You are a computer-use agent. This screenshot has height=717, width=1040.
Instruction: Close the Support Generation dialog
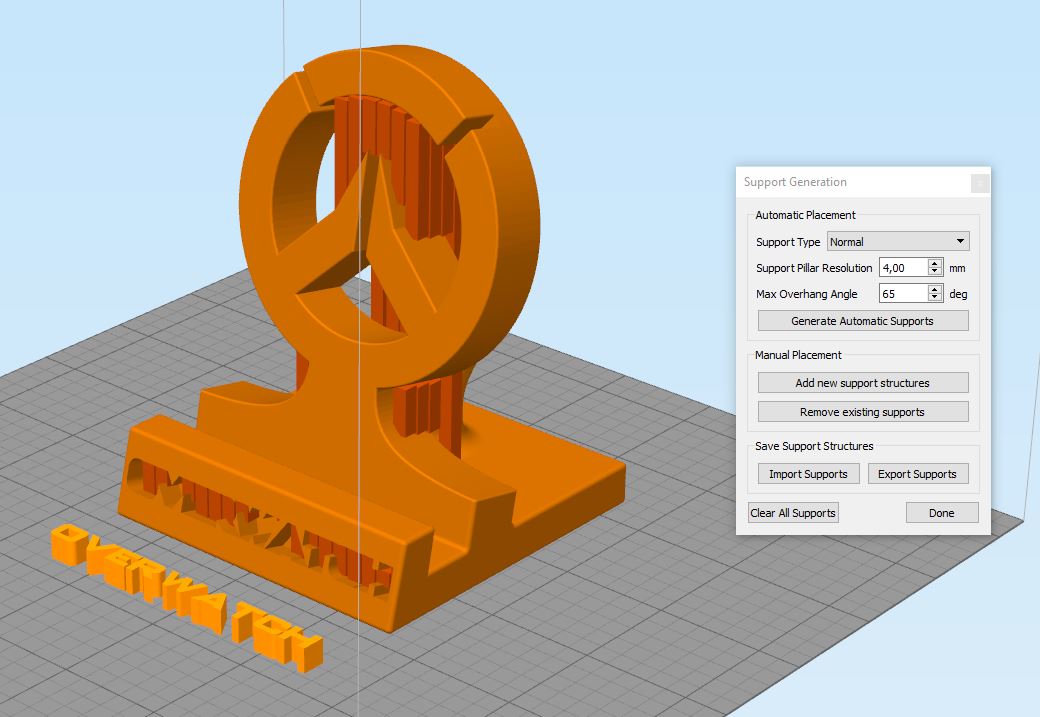pyautogui.click(x=980, y=183)
